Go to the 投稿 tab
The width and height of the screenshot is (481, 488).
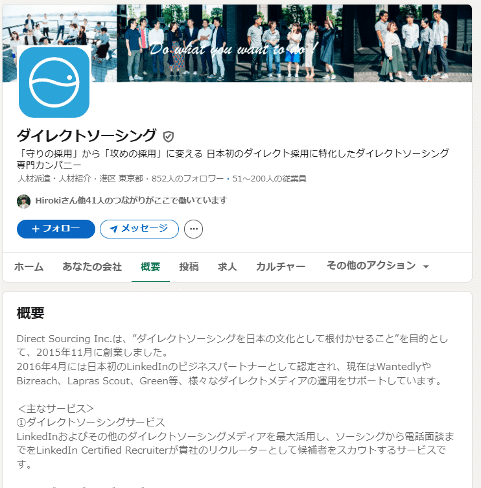(189, 267)
